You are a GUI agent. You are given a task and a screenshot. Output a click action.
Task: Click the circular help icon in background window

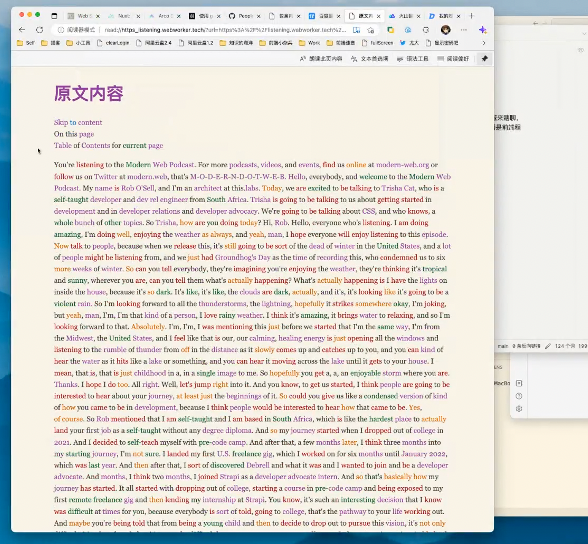click(519, 396)
